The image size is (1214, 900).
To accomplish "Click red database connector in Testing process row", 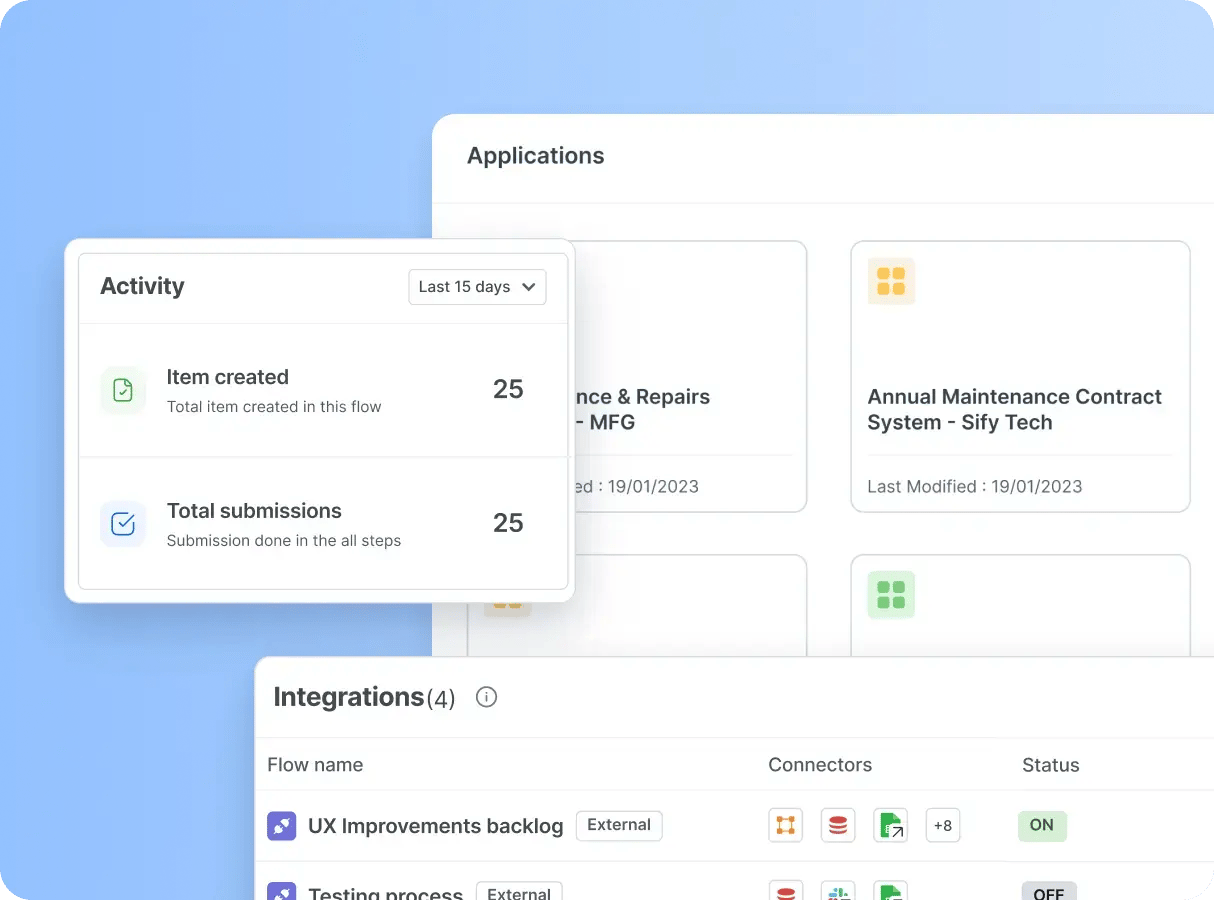I will 786,890.
